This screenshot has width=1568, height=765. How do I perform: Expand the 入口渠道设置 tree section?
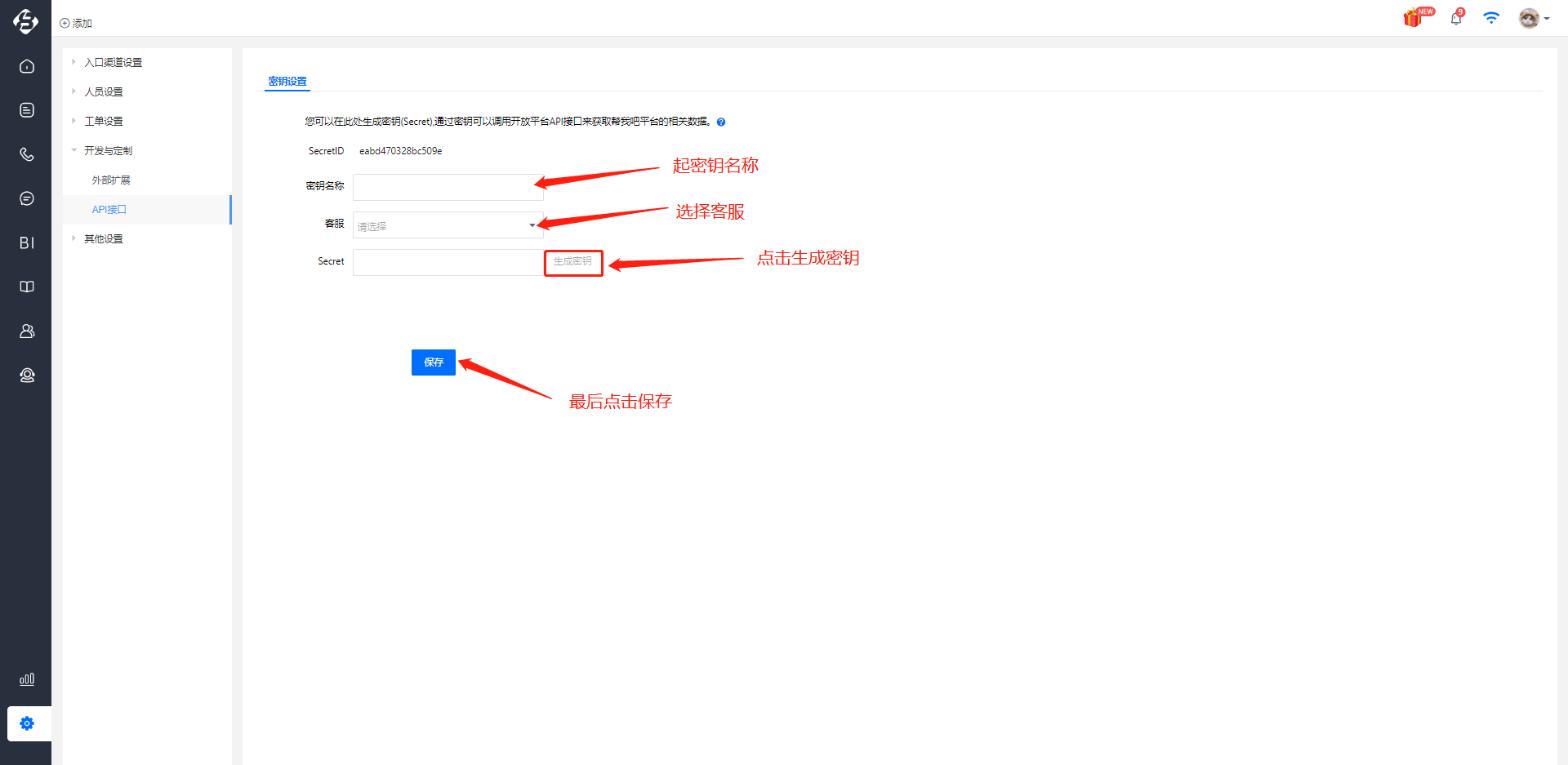[113, 63]
